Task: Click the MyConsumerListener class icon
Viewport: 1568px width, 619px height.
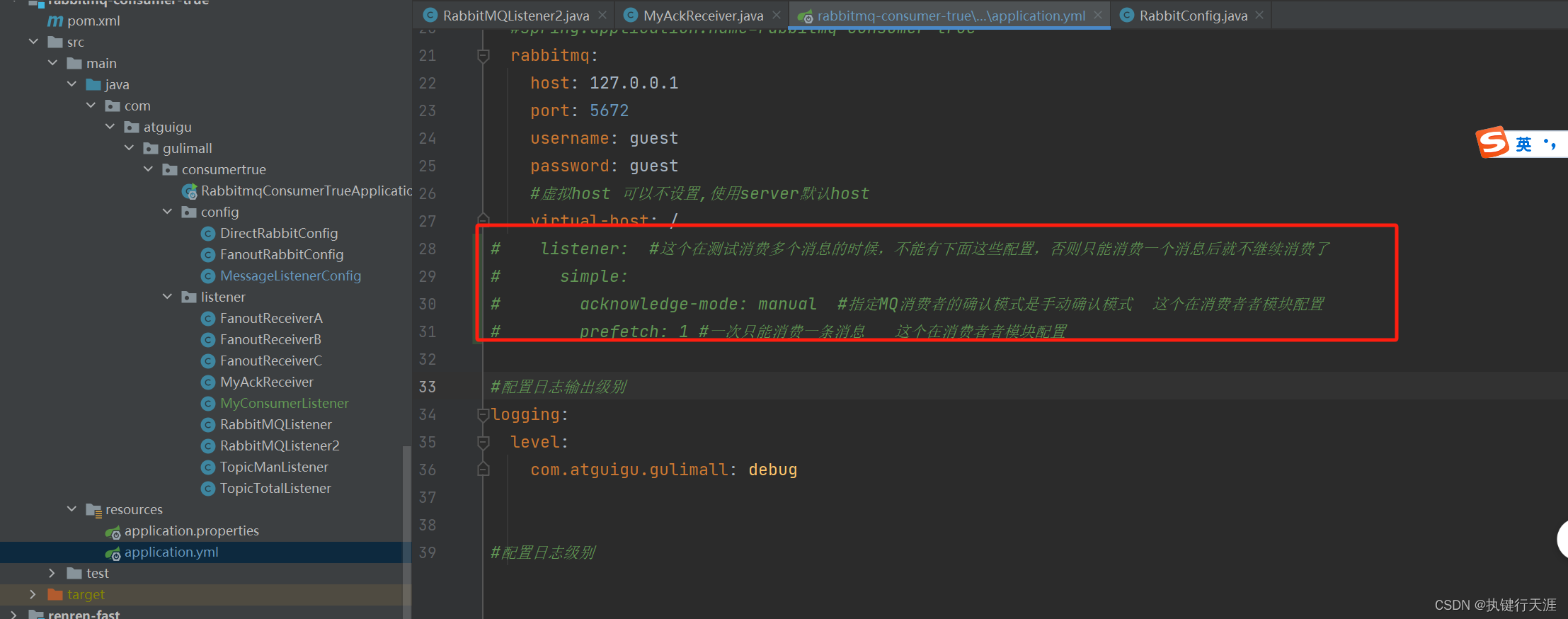Action: click(x=208, y=404)
